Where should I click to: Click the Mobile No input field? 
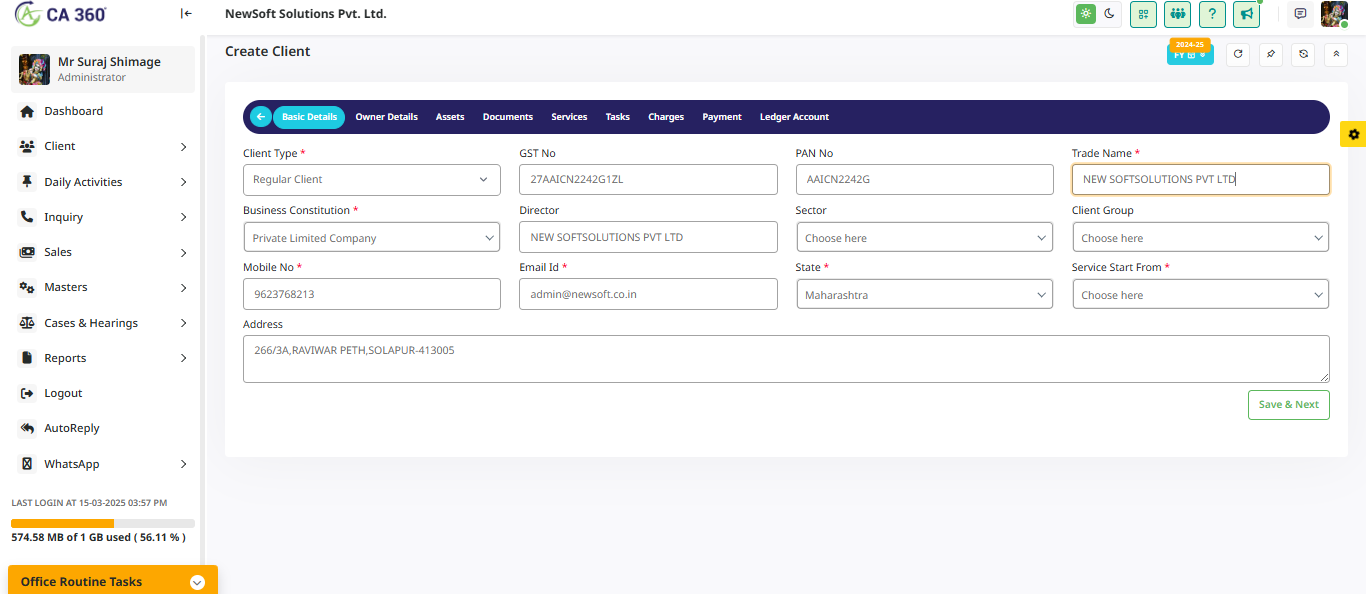tap(372, 295)
